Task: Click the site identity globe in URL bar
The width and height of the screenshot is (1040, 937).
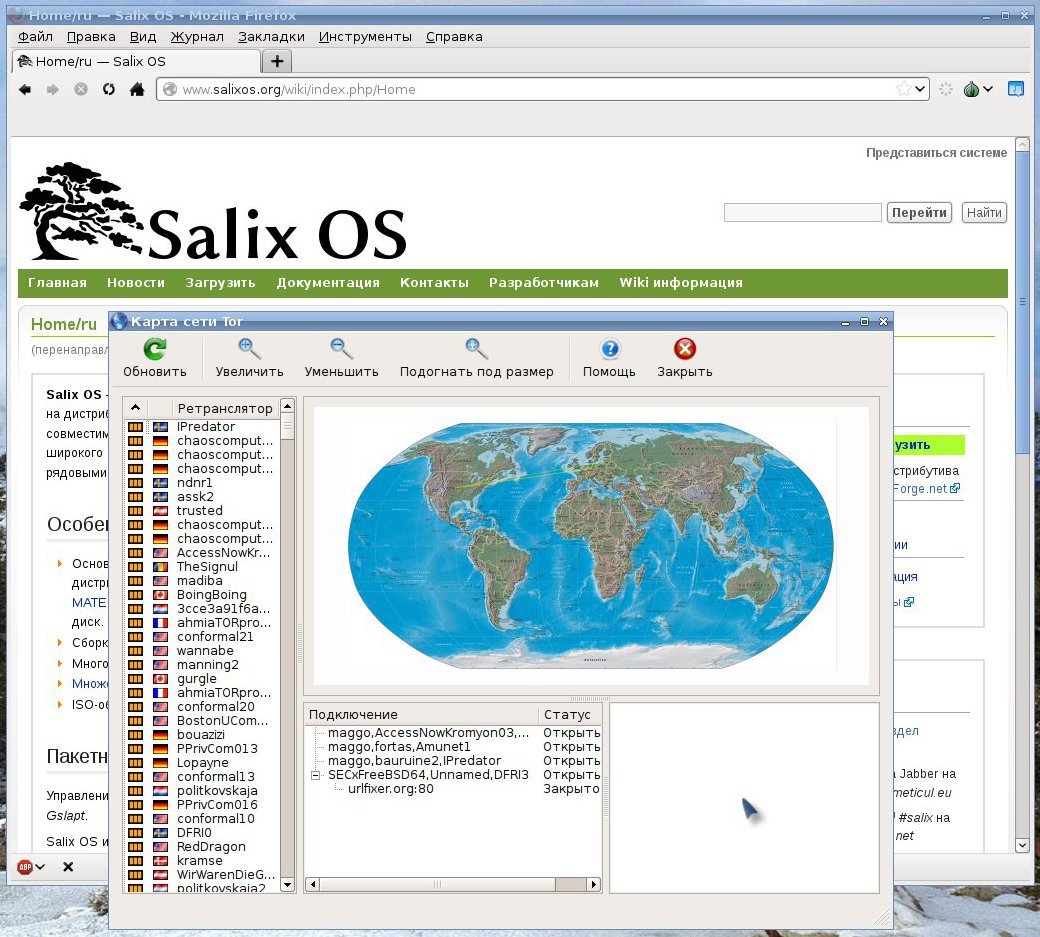Action: coord(170,89)
